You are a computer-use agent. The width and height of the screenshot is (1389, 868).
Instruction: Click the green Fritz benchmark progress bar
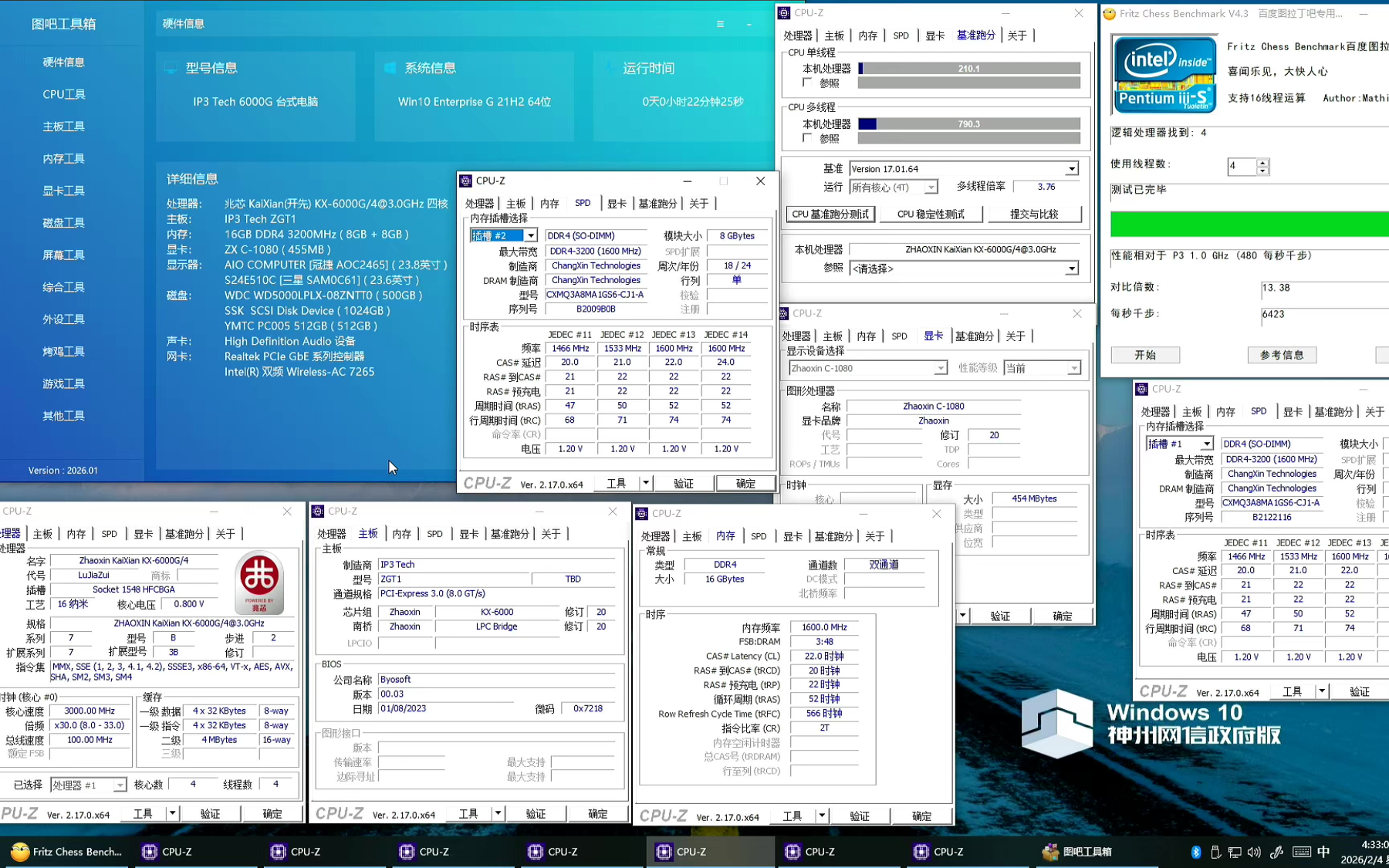1249,224
